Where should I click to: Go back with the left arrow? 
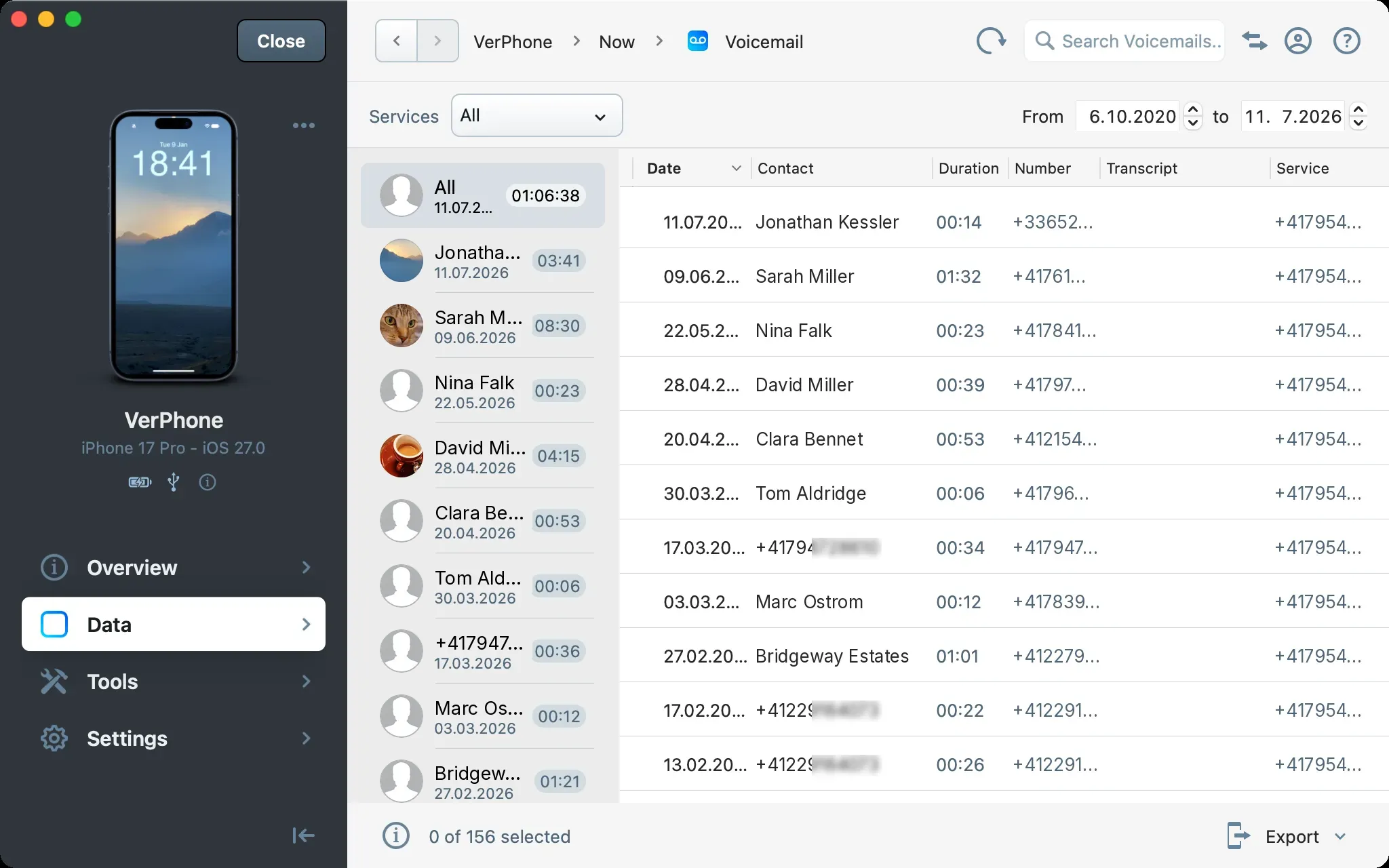[x=396, y=41]
